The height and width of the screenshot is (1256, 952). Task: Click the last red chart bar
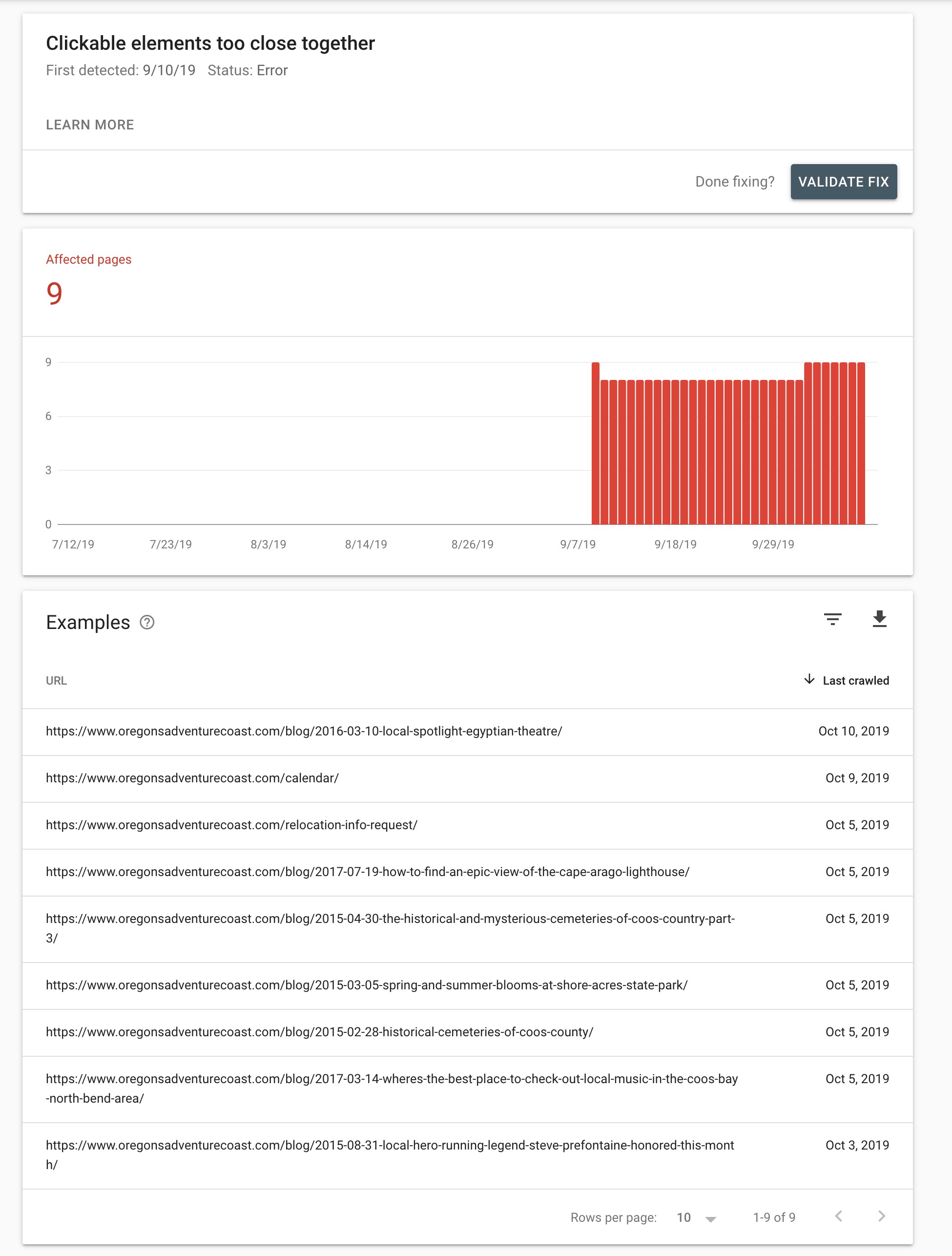click(x=861, y=443)
